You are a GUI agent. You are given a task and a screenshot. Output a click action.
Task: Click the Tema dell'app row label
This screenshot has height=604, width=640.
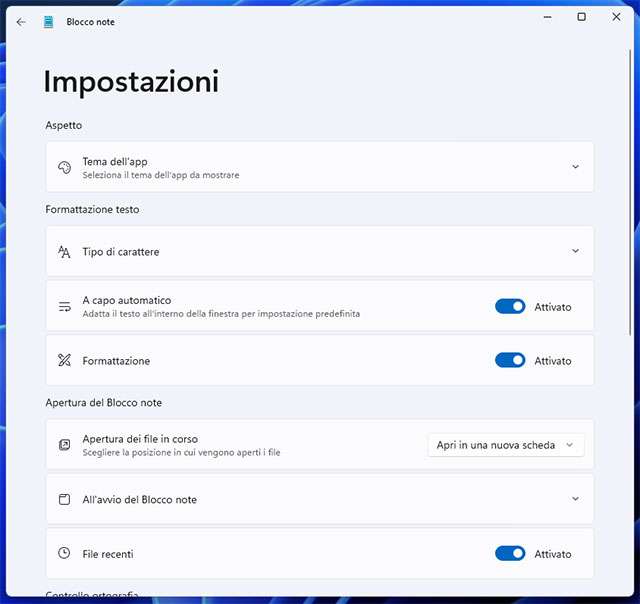116,162
